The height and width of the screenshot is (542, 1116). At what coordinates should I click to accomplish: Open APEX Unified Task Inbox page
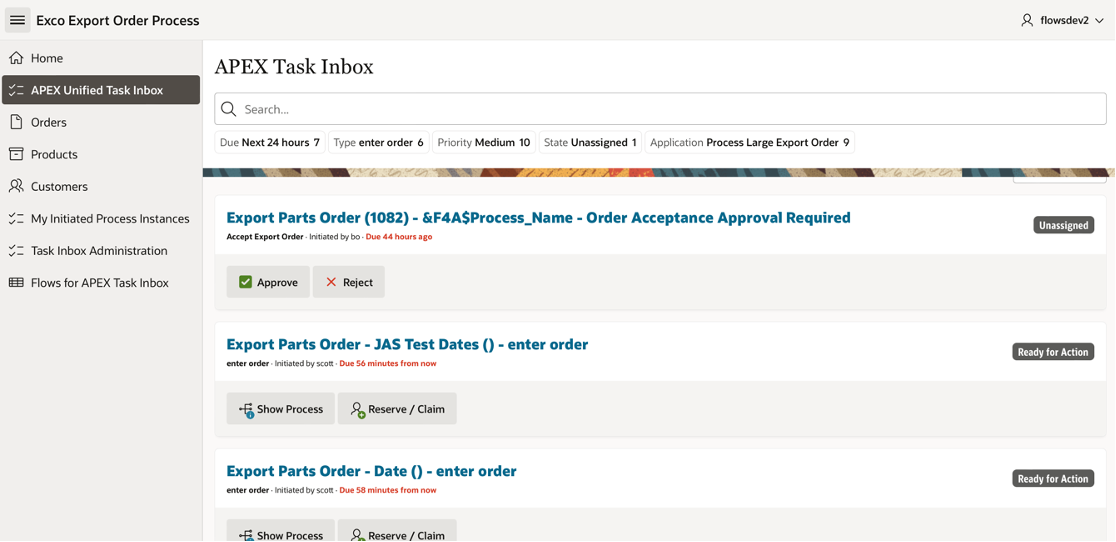100,90
